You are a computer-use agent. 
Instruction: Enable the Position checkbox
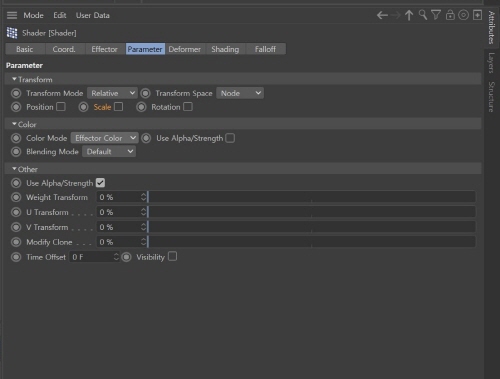[x=61, y=107]
